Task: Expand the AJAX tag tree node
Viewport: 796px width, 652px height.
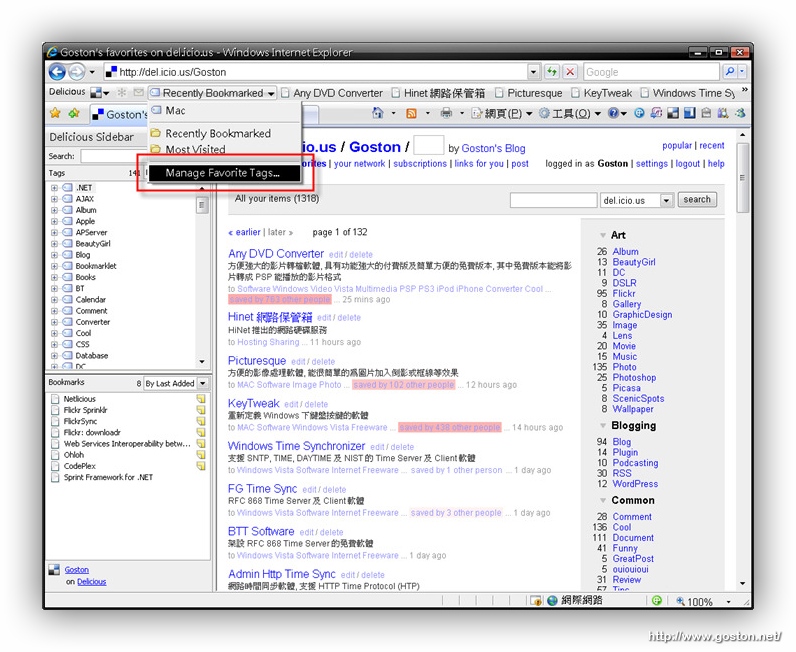Action: pyautogui.click(x=54, y=199)
